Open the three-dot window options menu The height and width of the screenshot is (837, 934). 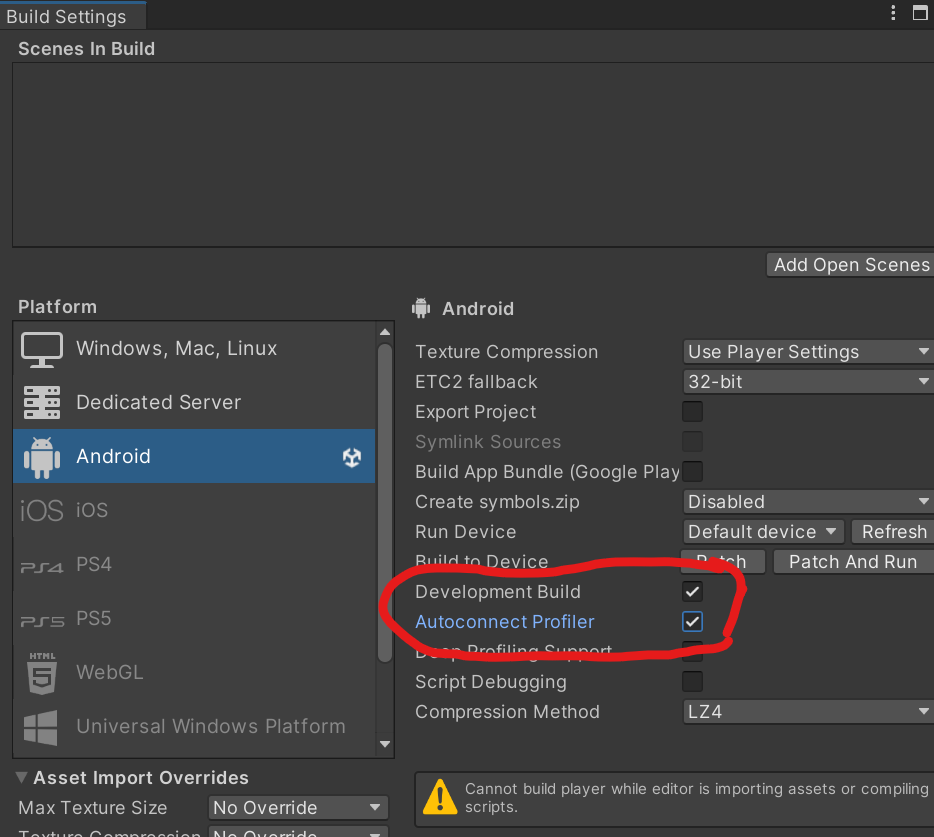click(x=893, y=13)
